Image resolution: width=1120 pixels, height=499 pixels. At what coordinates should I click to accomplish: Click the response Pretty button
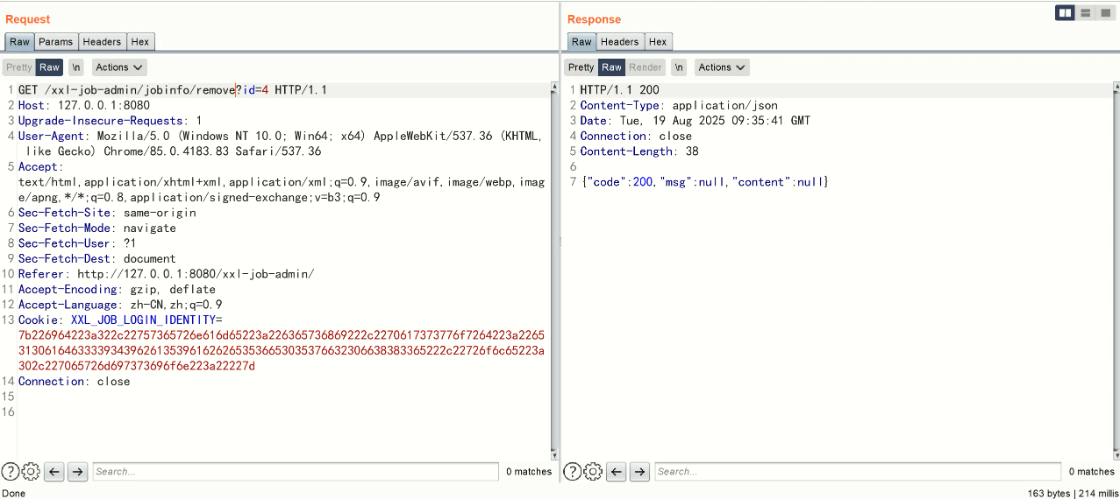[x=581, y=67]
